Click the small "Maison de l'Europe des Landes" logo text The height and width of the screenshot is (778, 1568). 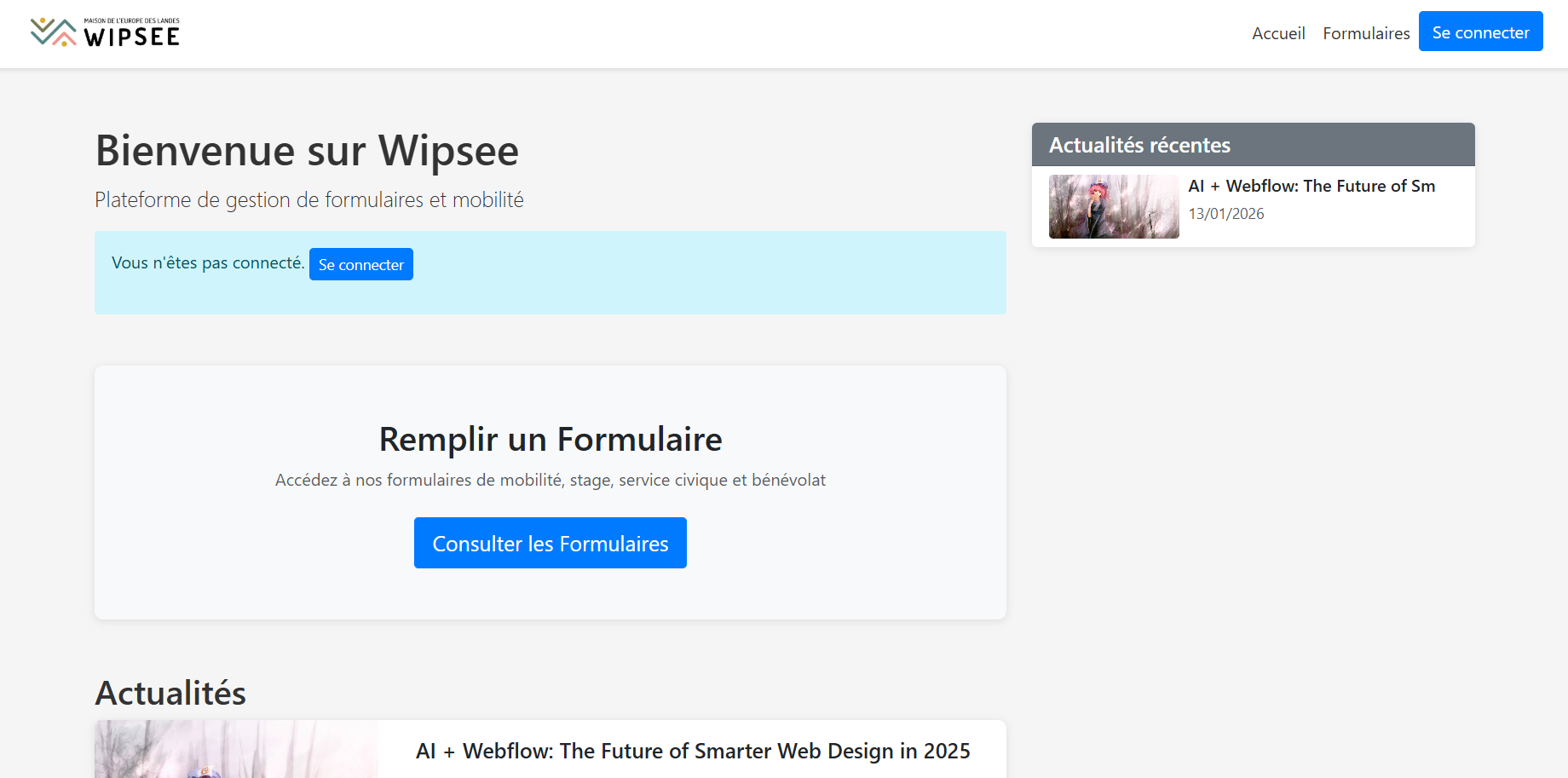click(132, 20)
